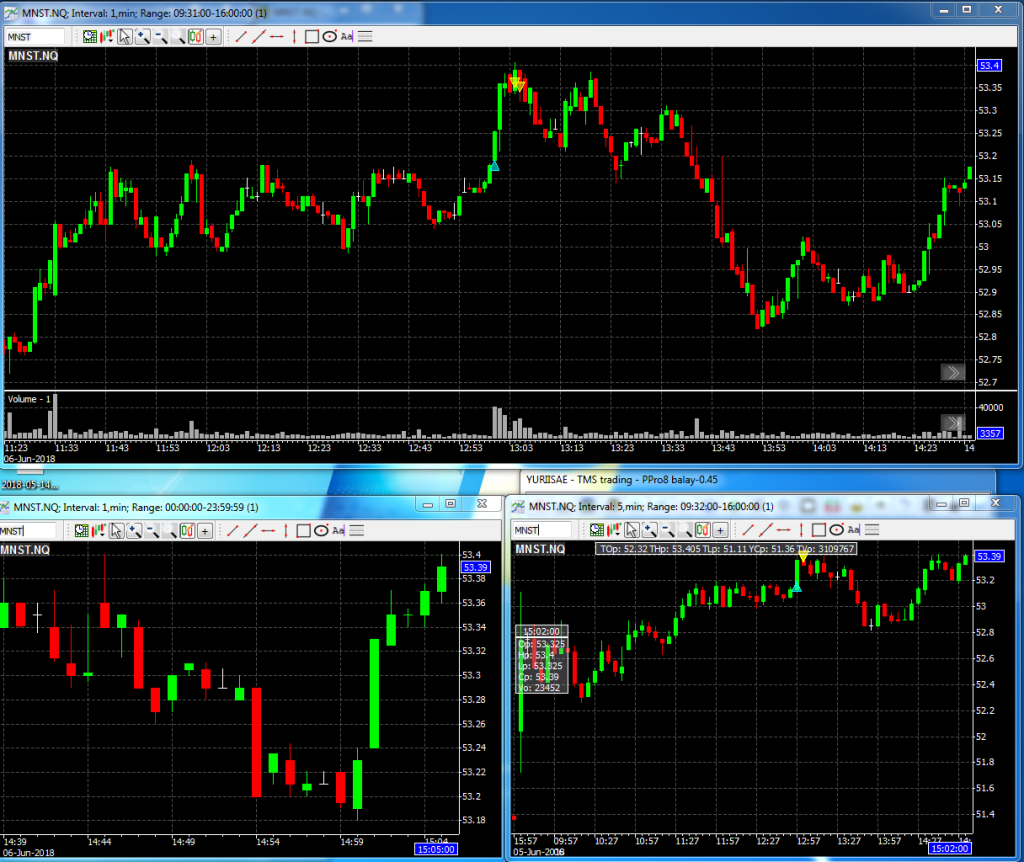Open the candlestick chart type dropdown in the top chart
This screenshot has width=1024, height=862.
[x=106, y=36]
